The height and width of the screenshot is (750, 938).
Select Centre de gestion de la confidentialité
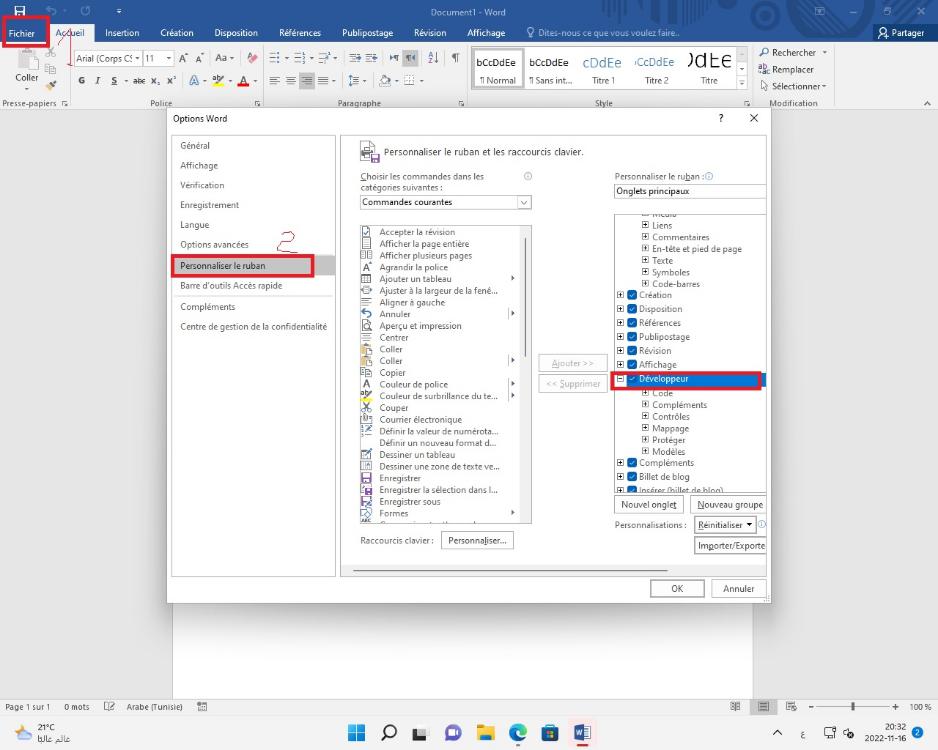[x=253, y=327]
